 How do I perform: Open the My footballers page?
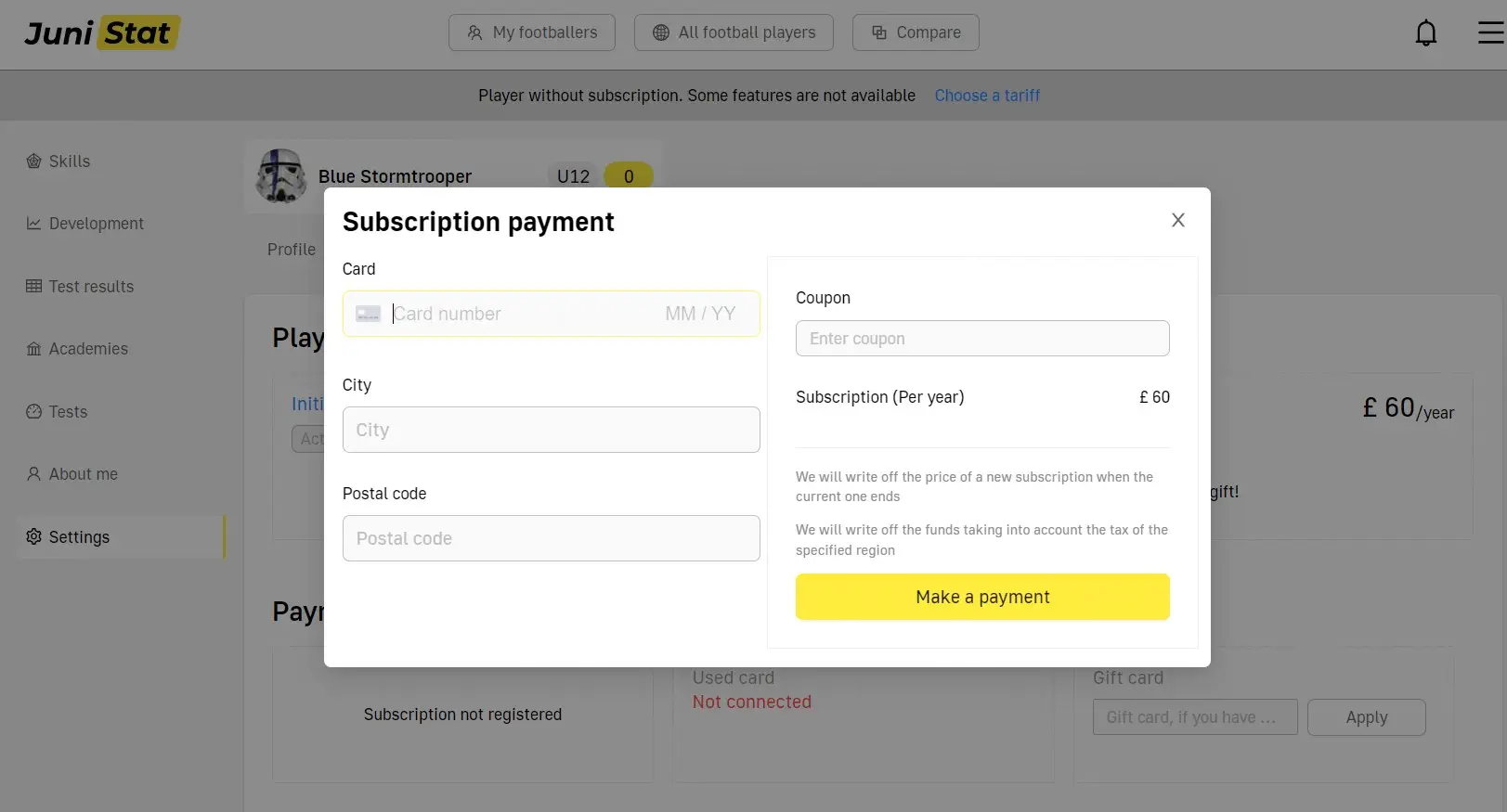(x=532, y=32)
